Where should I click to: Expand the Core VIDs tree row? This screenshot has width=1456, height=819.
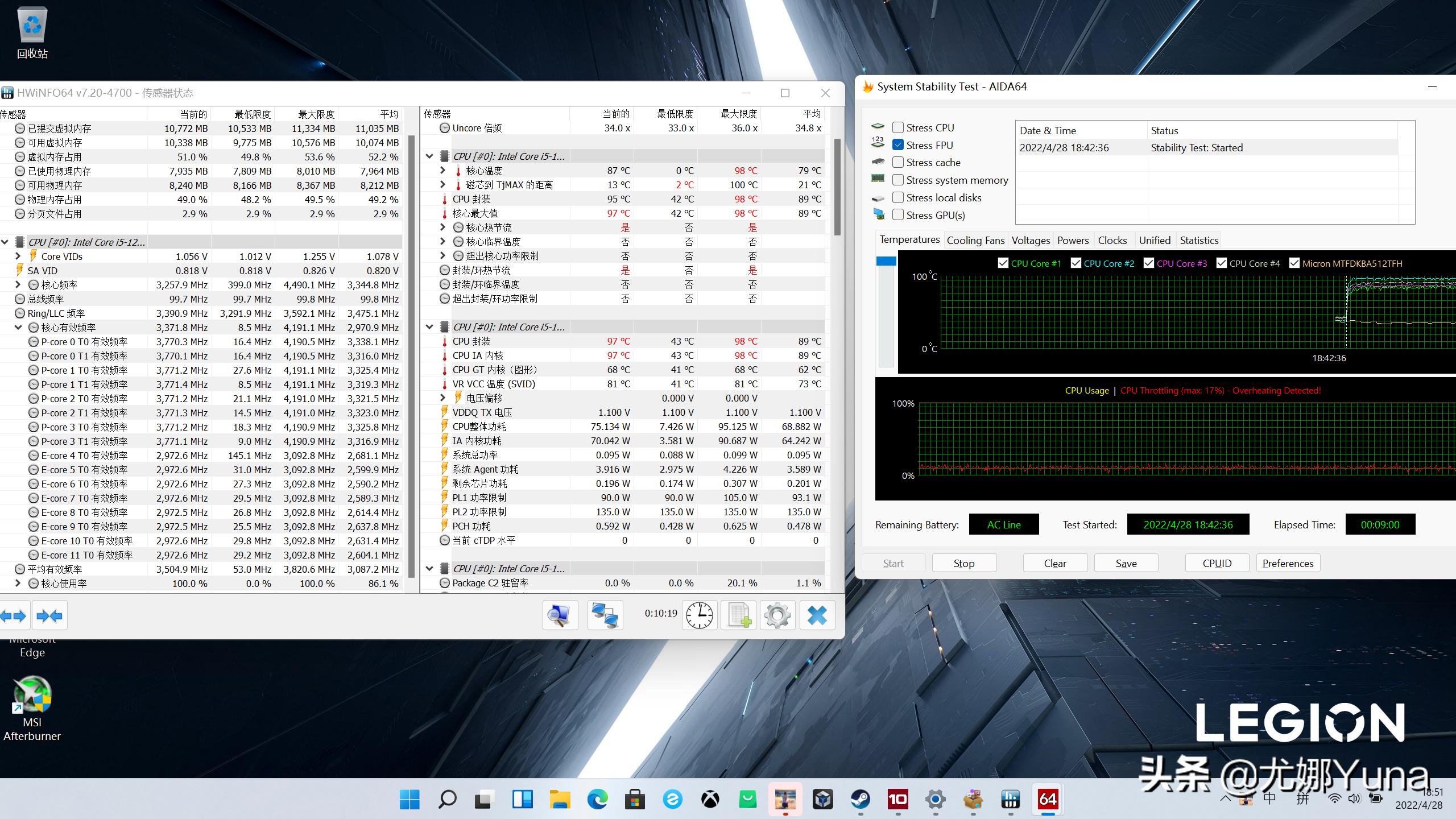click(x=18, y=257)
